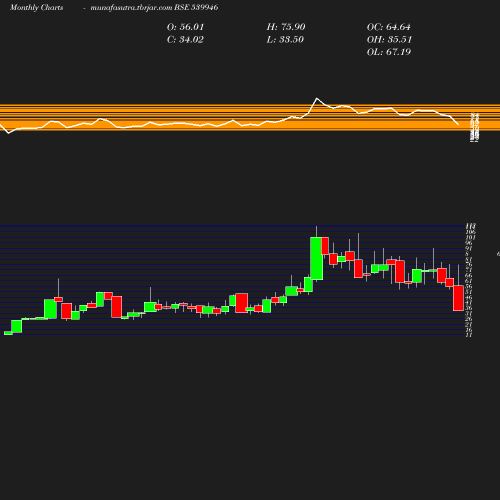Click the "OH: 35.51" reading
Viewport: 500px width, 500px height.
point(389,40)
